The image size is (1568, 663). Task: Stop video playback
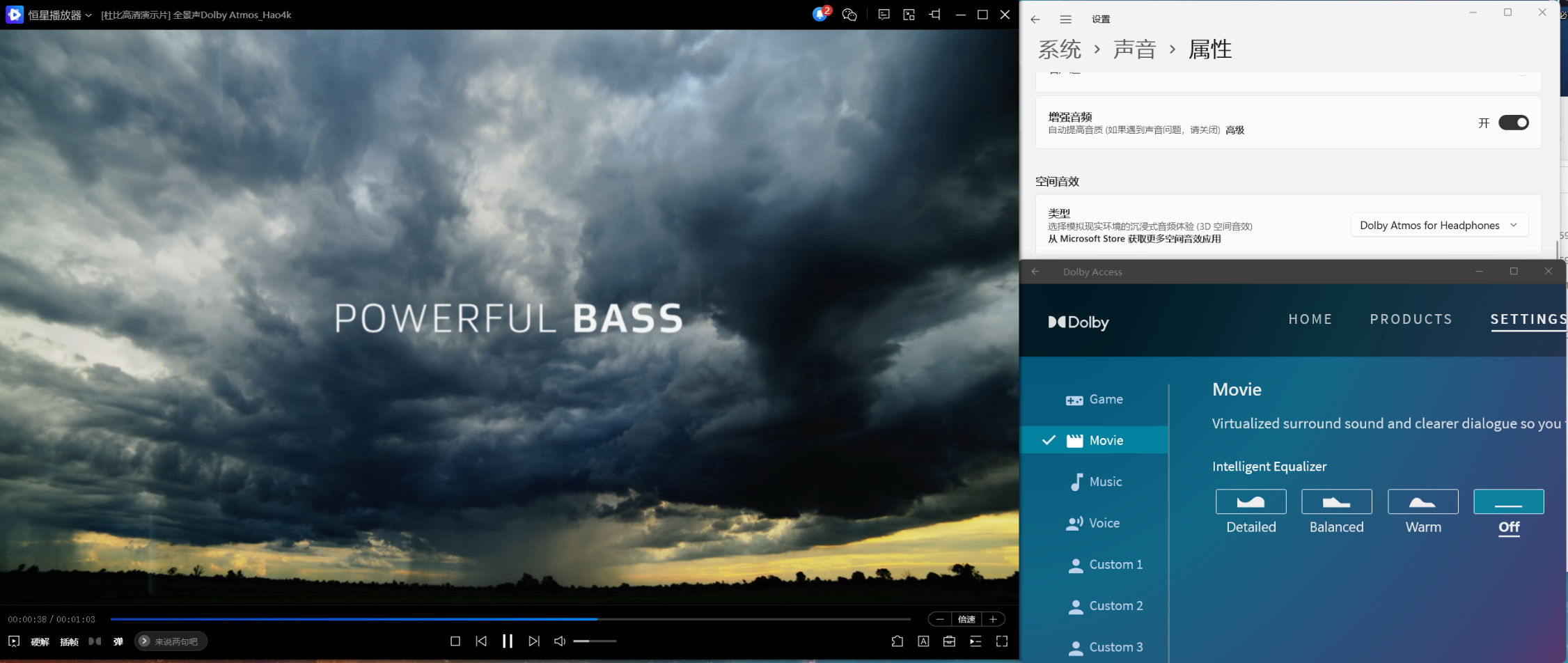[455, 641]
